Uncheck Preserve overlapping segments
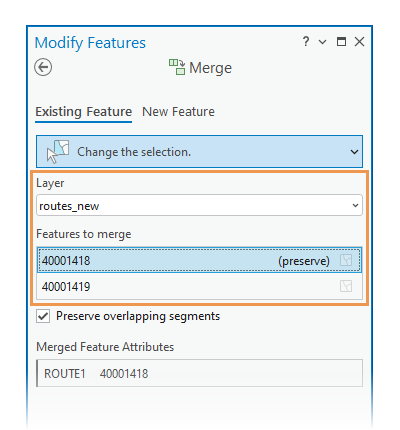 click(x=43, y=316)
